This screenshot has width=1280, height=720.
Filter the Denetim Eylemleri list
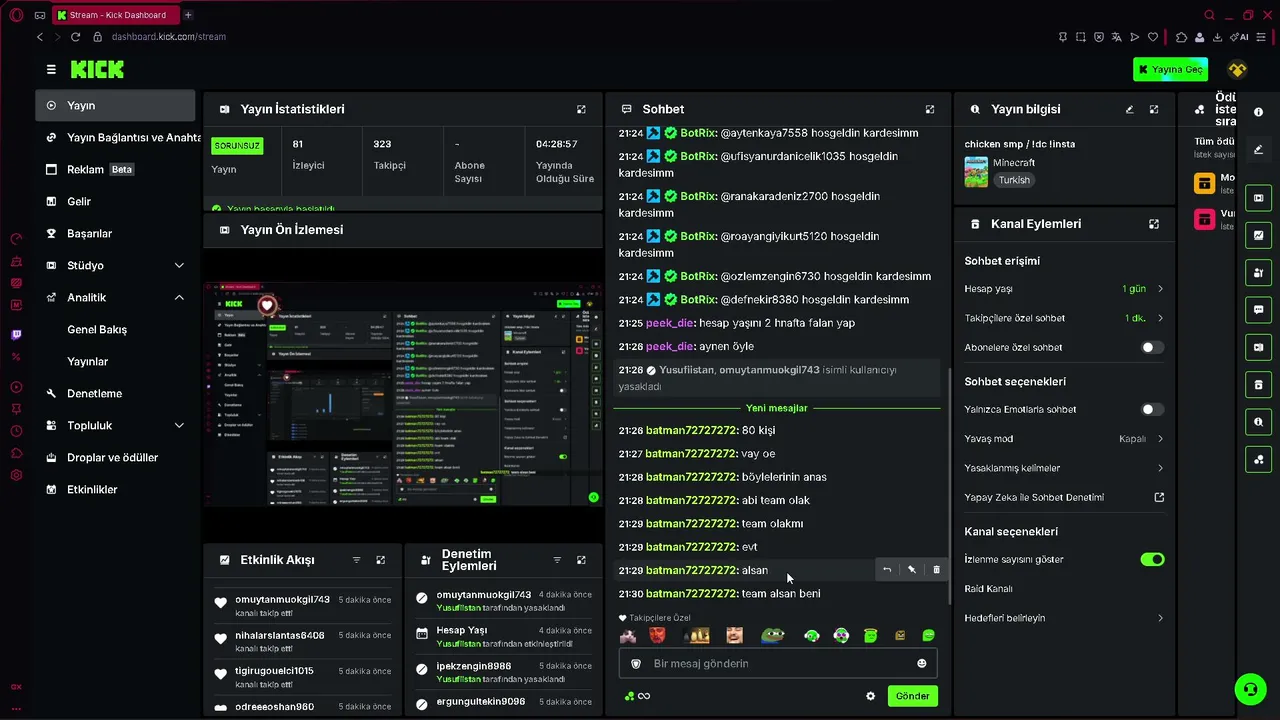[557, 560]
